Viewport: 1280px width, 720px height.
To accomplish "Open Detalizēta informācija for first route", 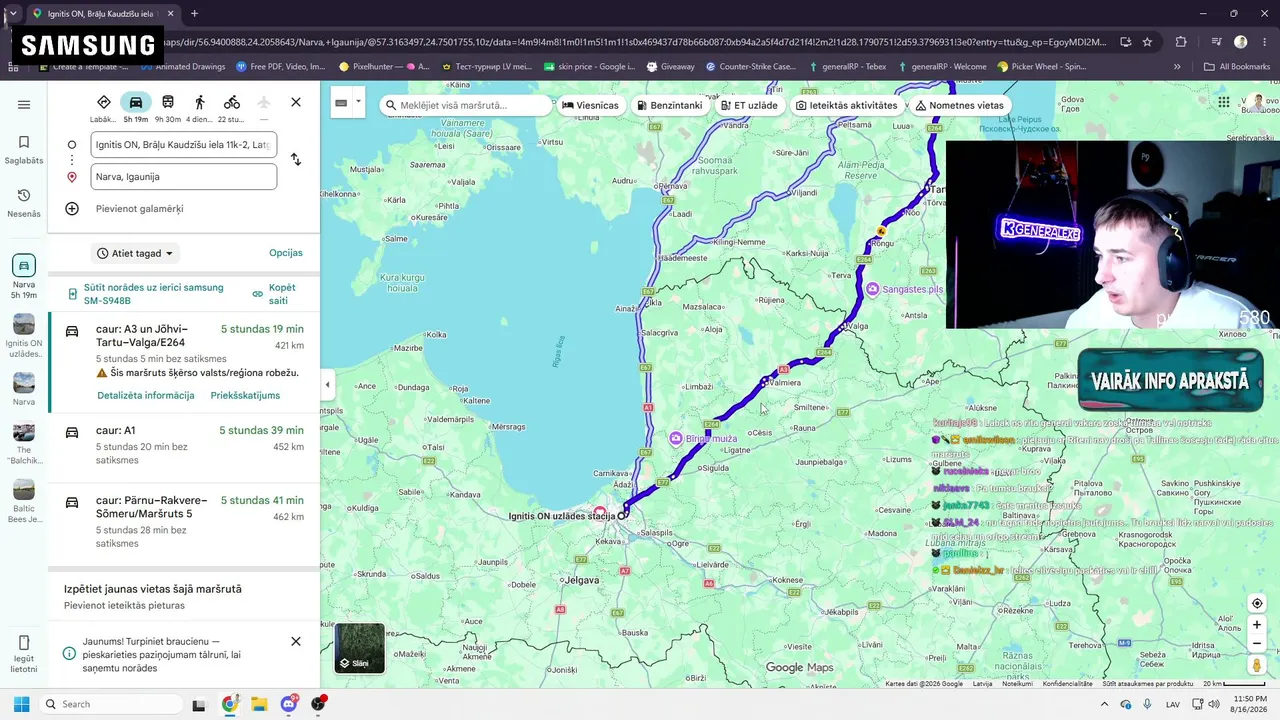I will point(146,396).
